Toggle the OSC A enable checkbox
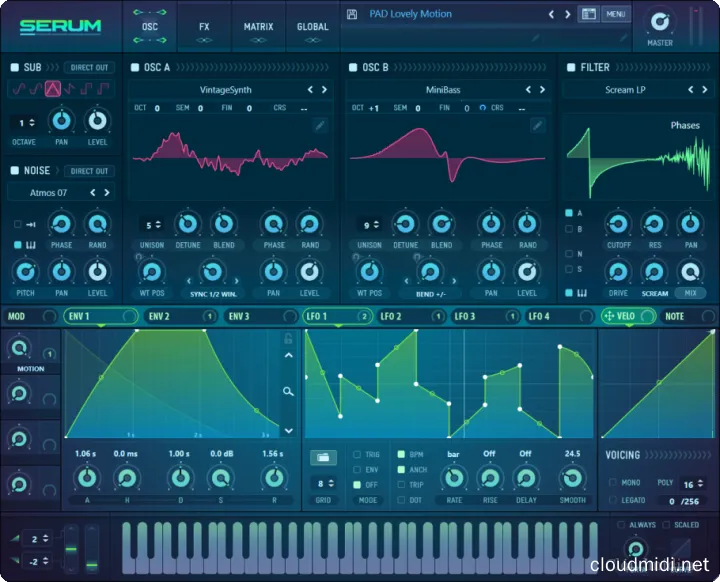This screenshot has height=582, width=720. [x=135, y=67]
